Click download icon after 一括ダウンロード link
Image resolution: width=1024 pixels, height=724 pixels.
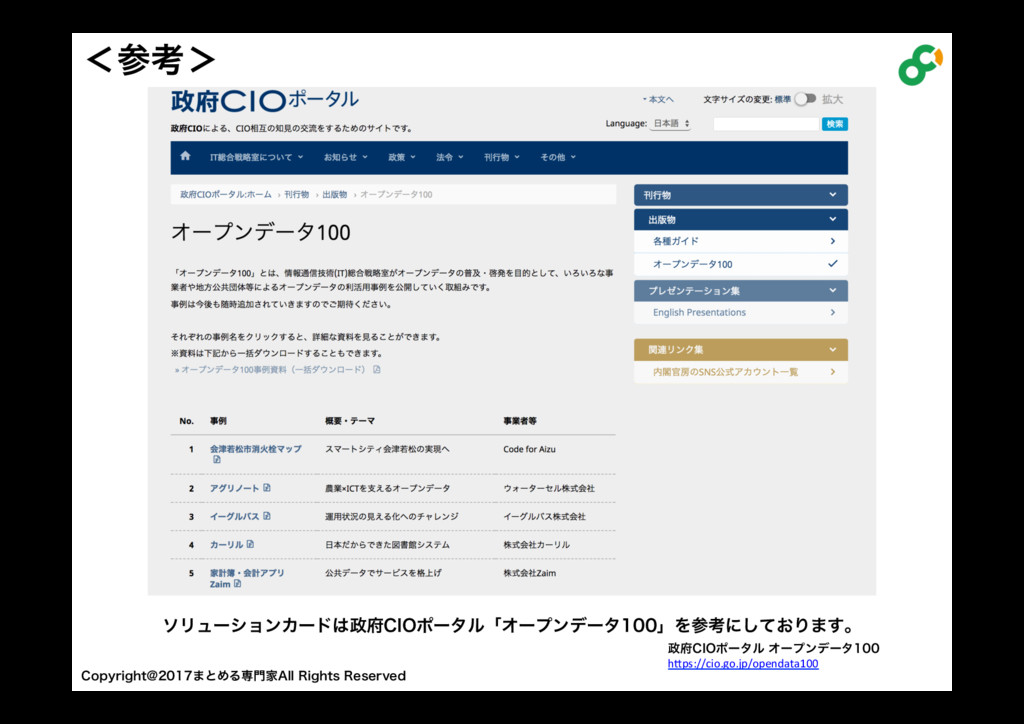tap(377, 370)
